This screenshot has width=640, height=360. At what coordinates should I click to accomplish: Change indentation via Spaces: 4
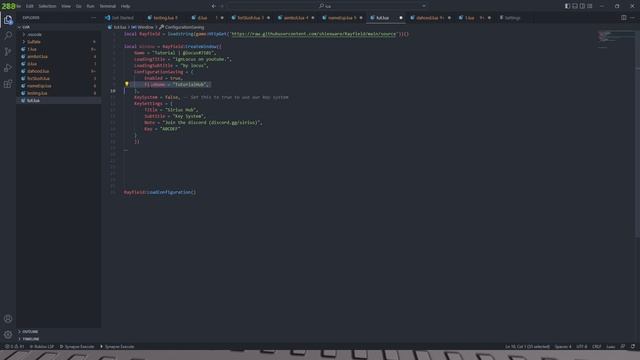563,347
